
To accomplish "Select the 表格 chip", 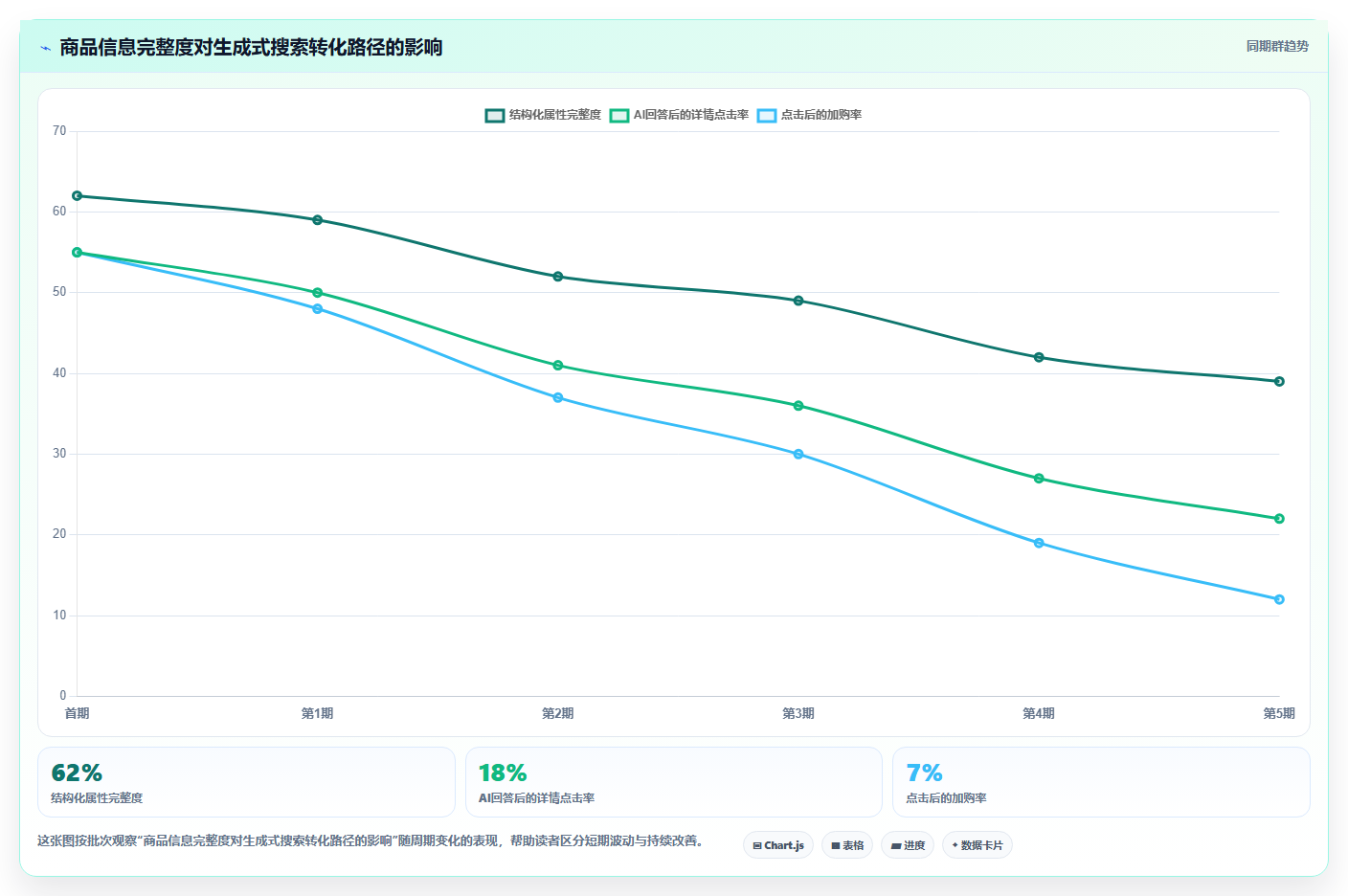I will [x=847, y=845].
